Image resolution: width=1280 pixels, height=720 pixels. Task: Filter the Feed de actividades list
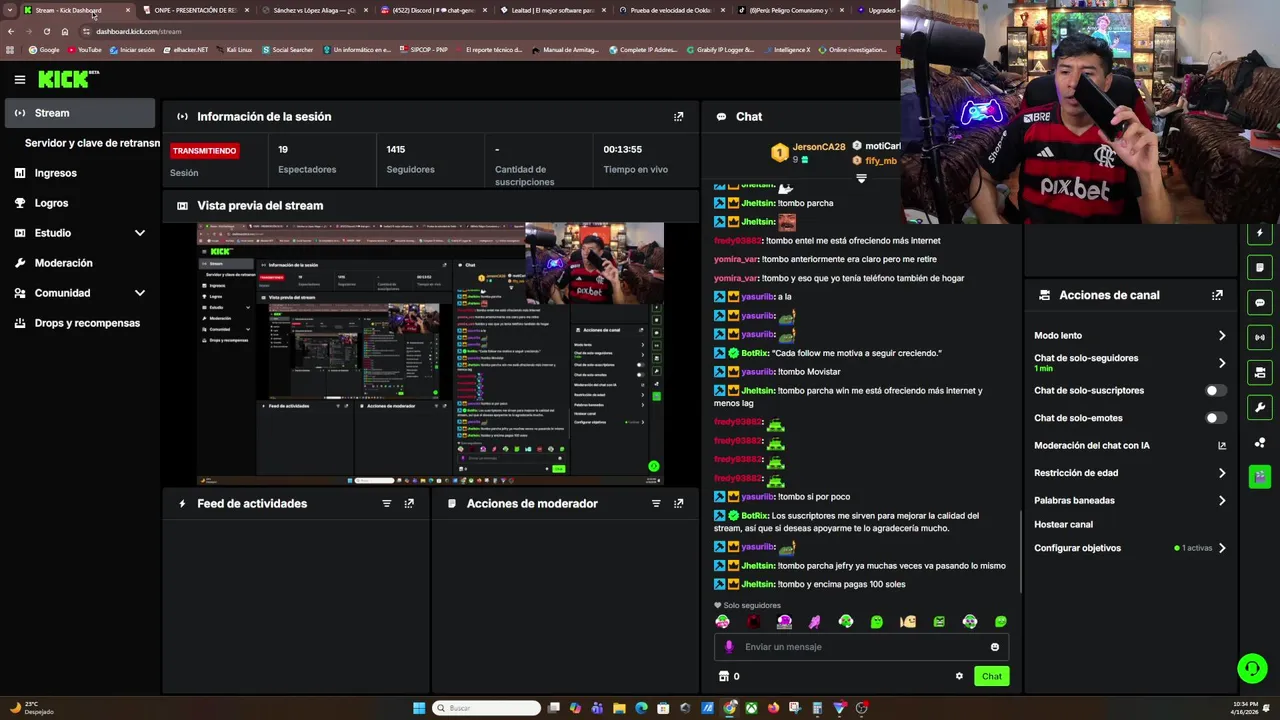[386, 504]
